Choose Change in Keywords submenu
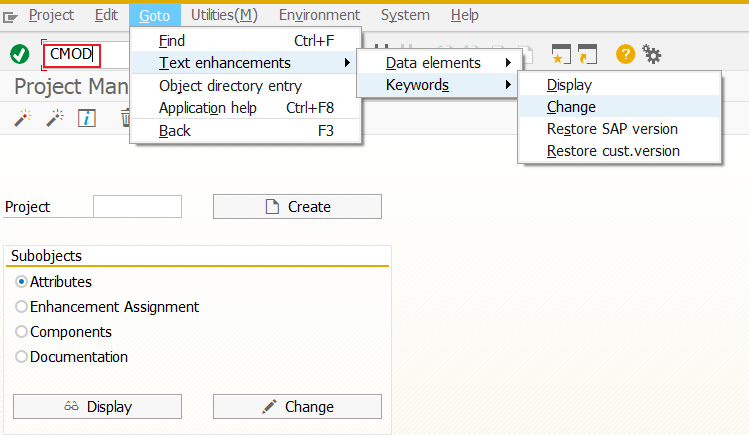 pos(620,106)
